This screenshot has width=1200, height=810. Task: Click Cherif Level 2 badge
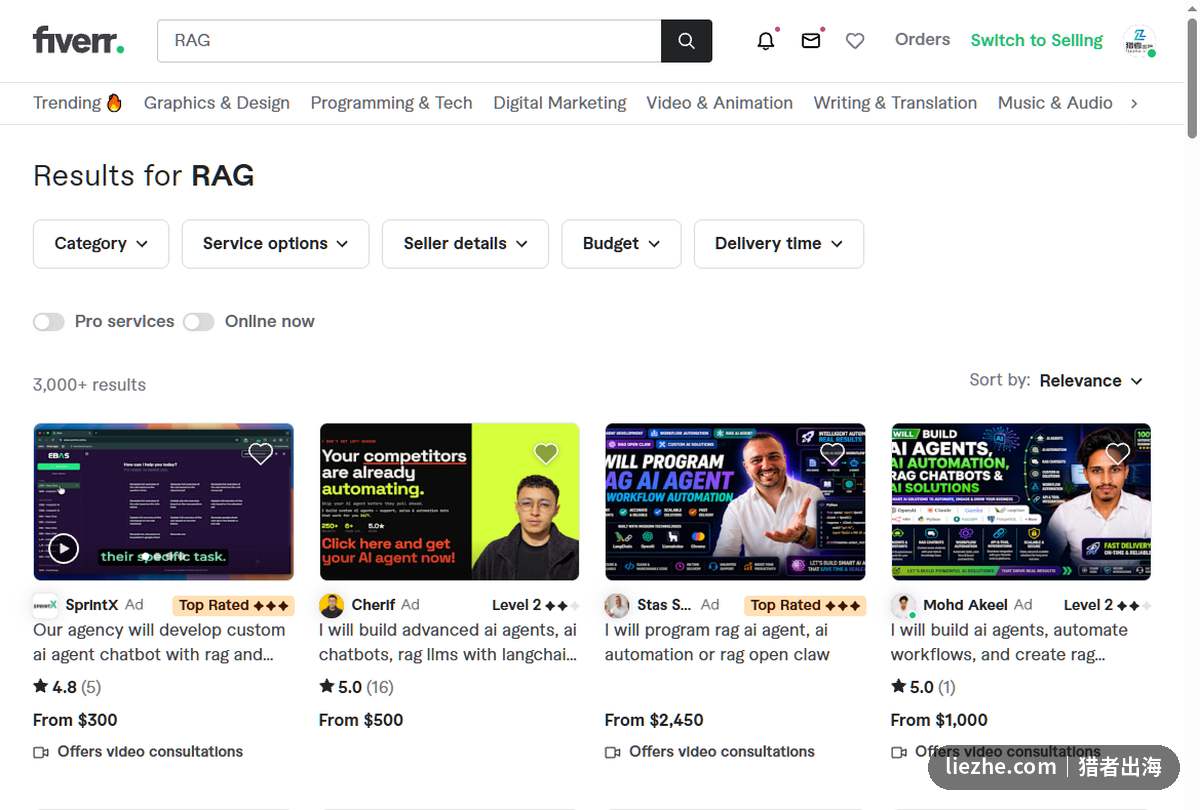pos(535,605)
